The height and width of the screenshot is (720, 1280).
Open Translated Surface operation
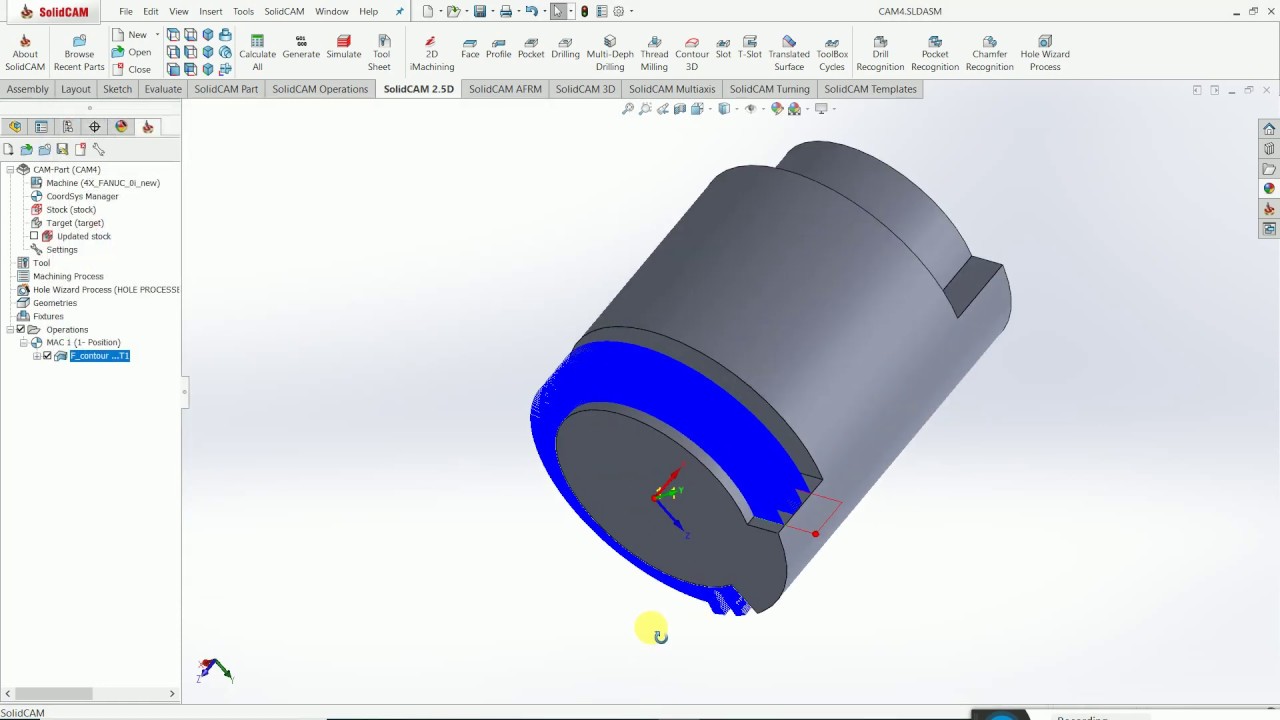(789, 54)
